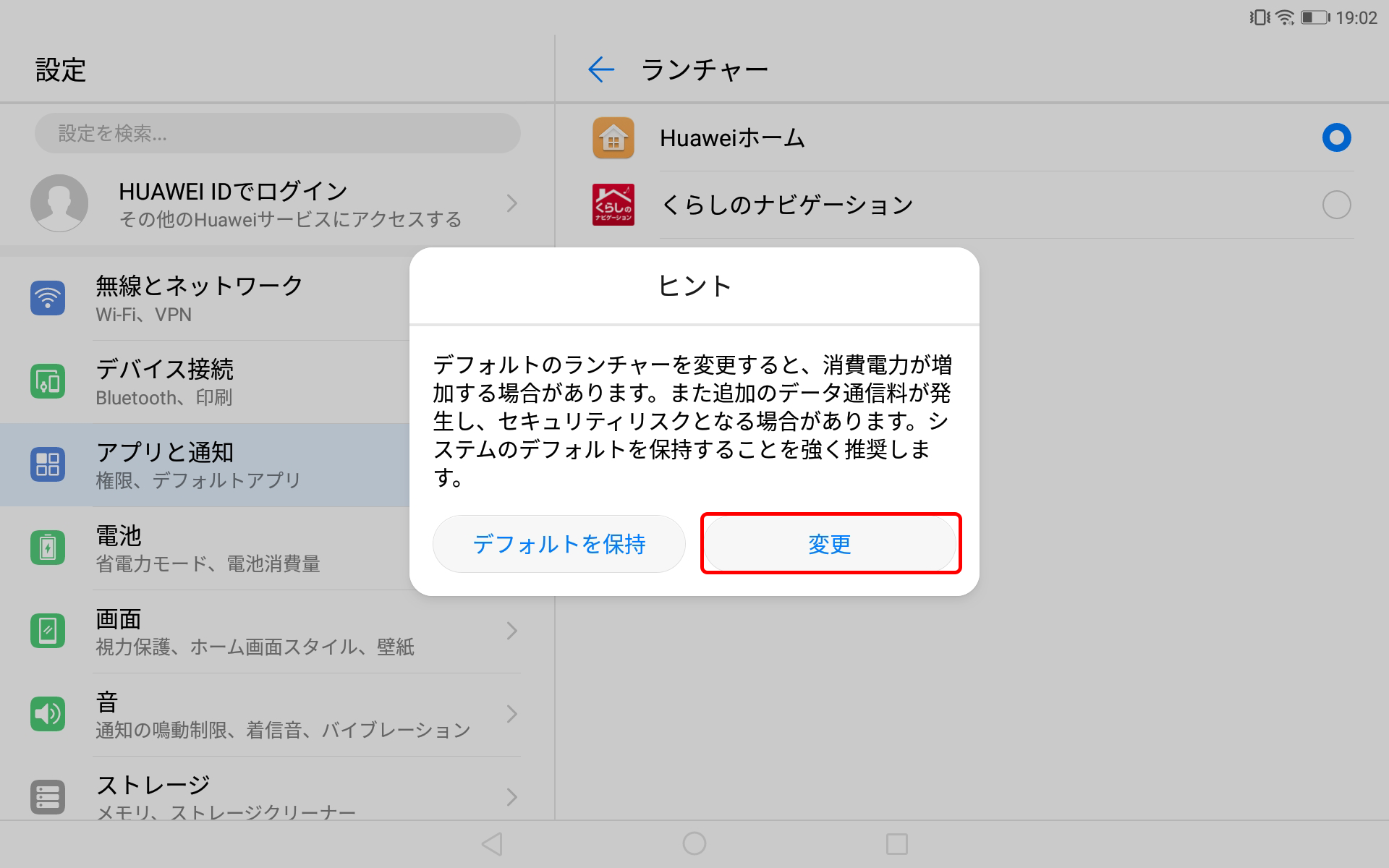Select the Huaweiホーム radio button
Viewport: 1389px width, 868px height.
1336,137
